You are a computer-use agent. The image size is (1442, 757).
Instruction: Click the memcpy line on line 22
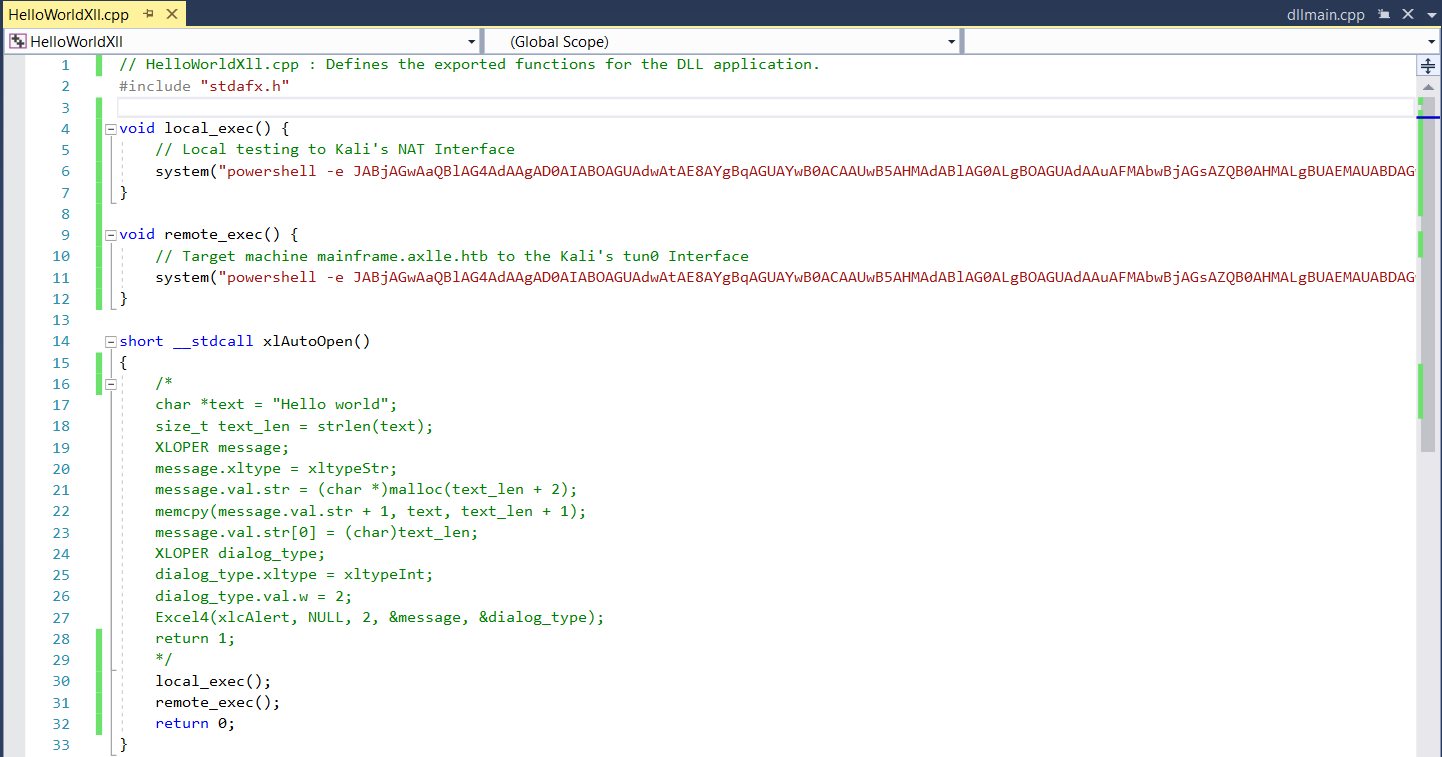pyautogui.click(x=371, y=511)
